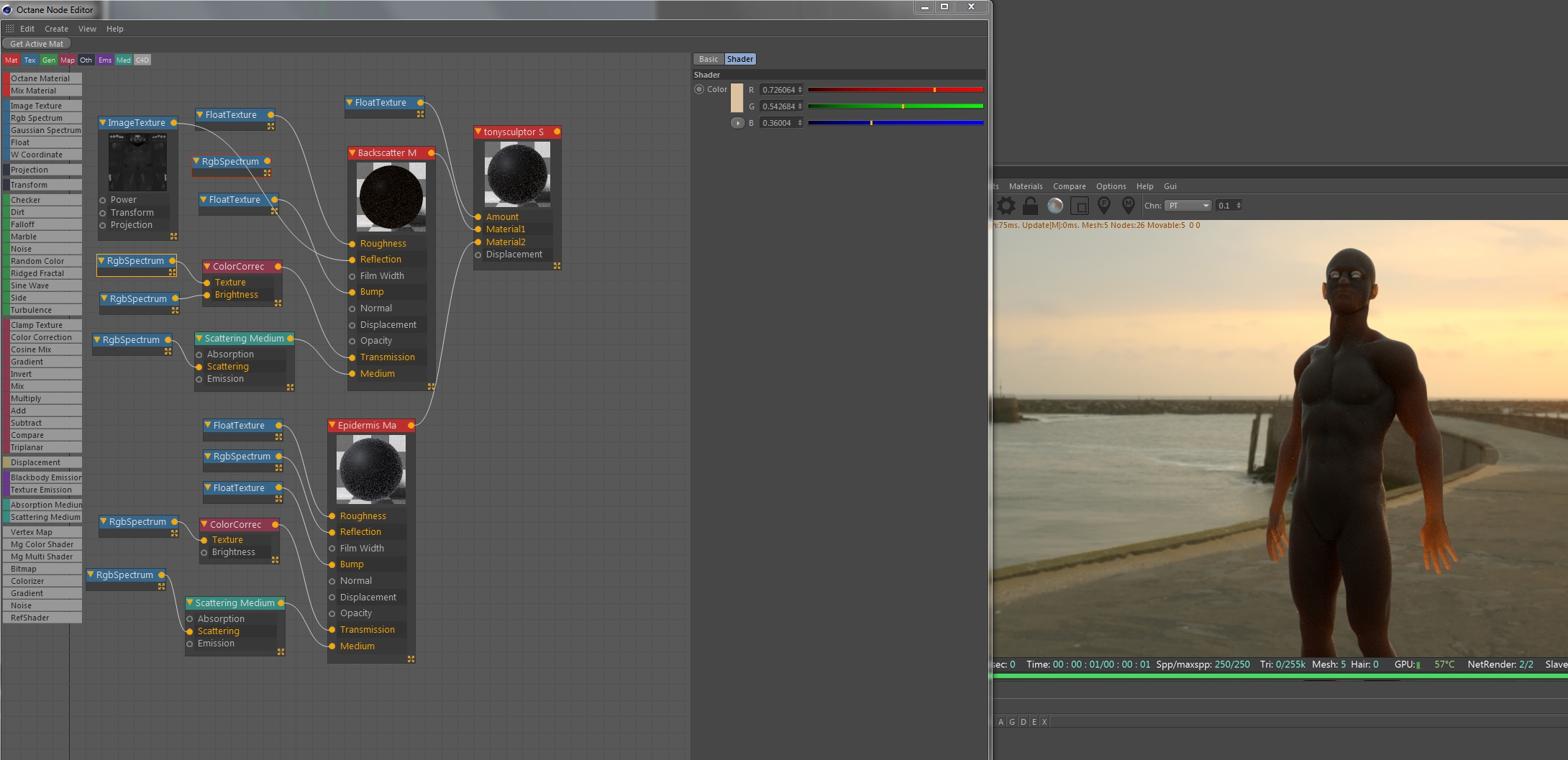The image size is (1568, 760).
Task: Activate the render region square icon
Action: (1079, 206)
